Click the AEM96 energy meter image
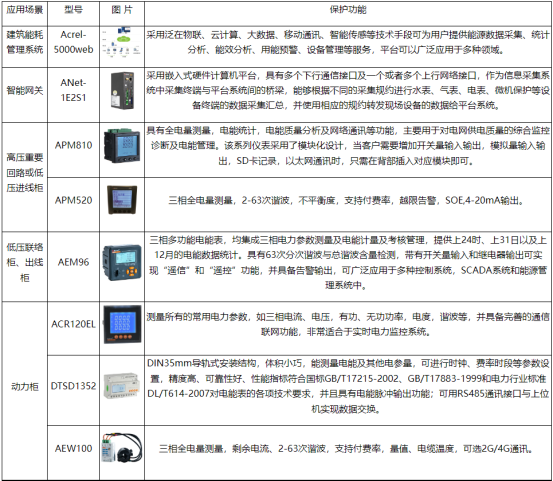Viewport: 553px width, 481px height. click(x=122, y=263)
